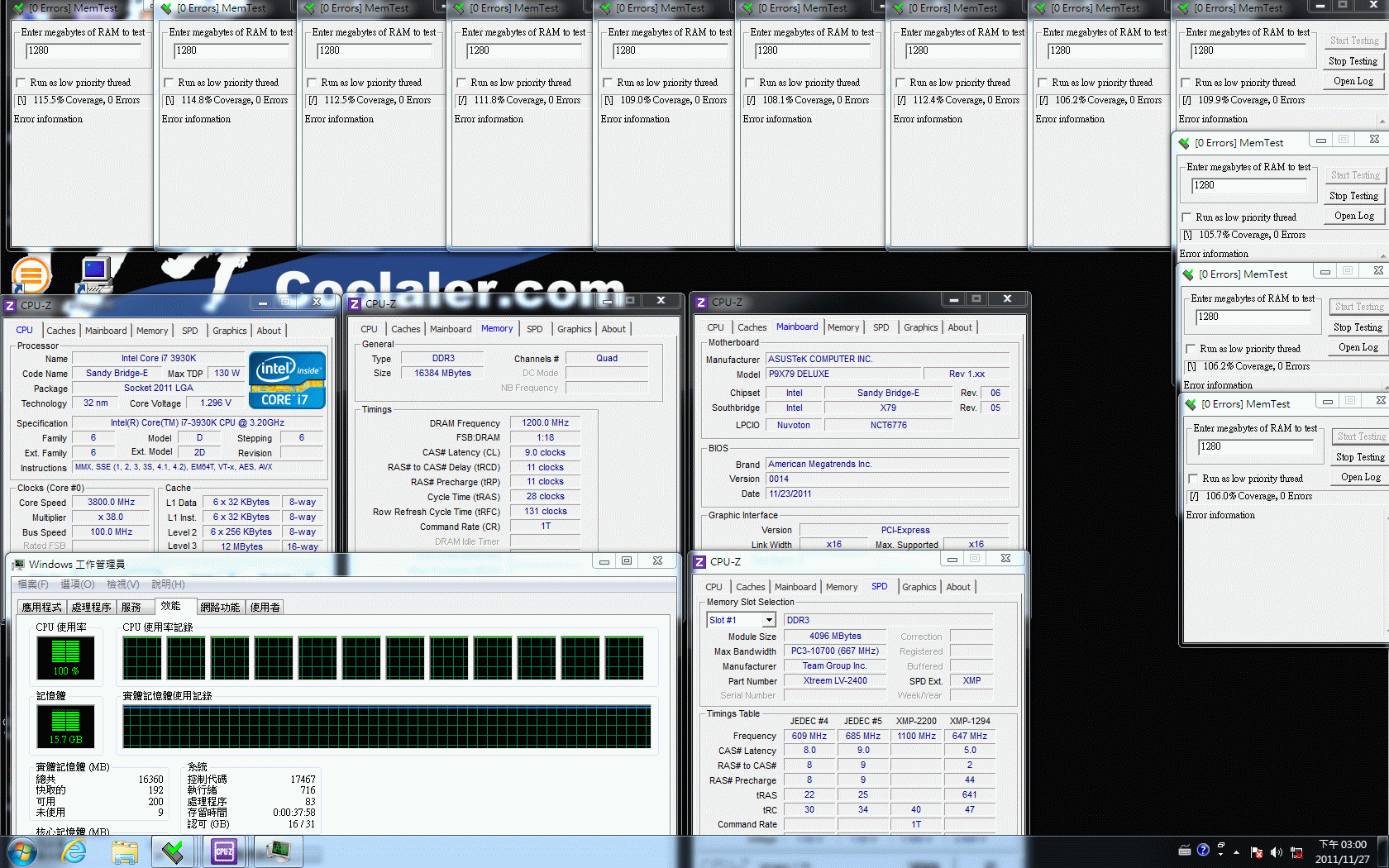
Task: Click title icon of CPU-Z Memory timings window
Action: tap(355, 303)
